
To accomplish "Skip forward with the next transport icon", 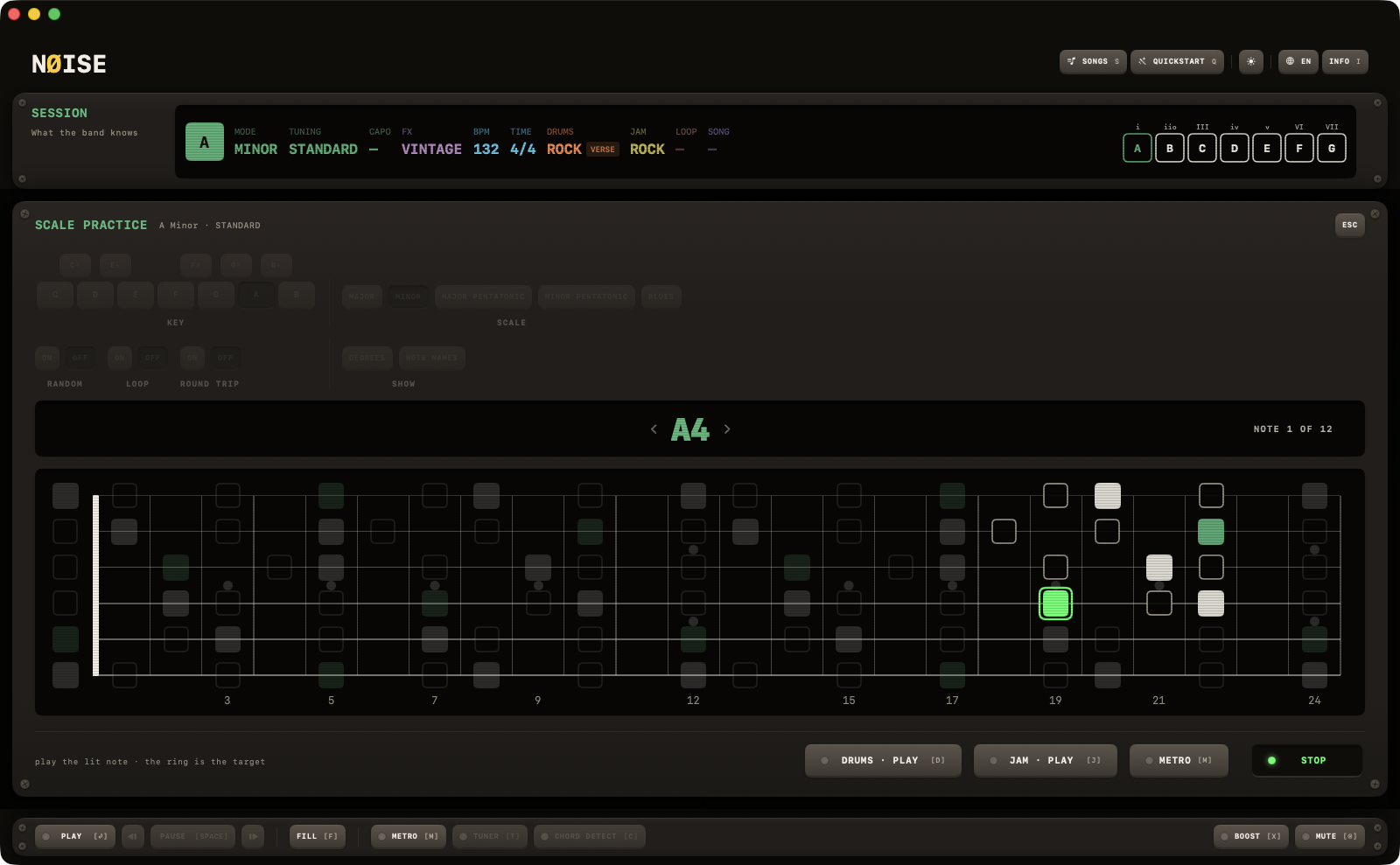I will [253, 836].
